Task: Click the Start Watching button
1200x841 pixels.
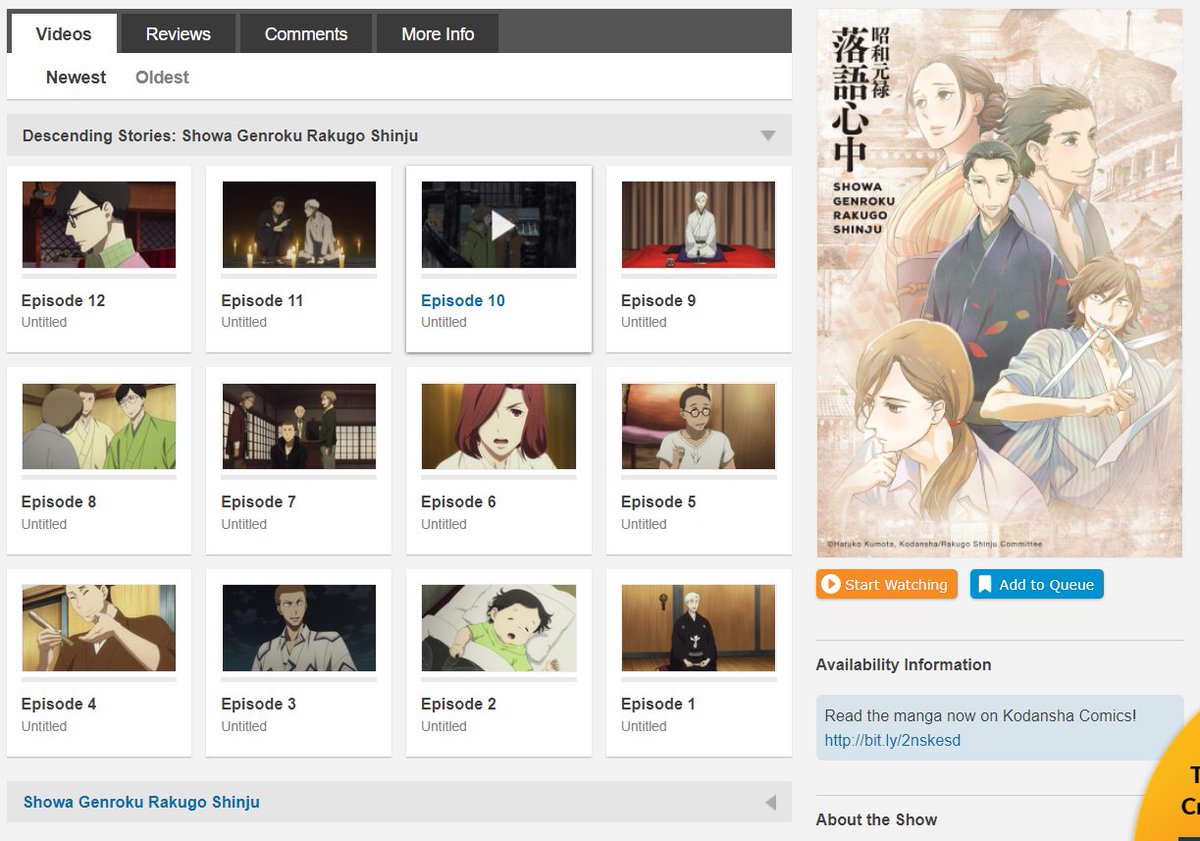Action: [x=887, y=584]
